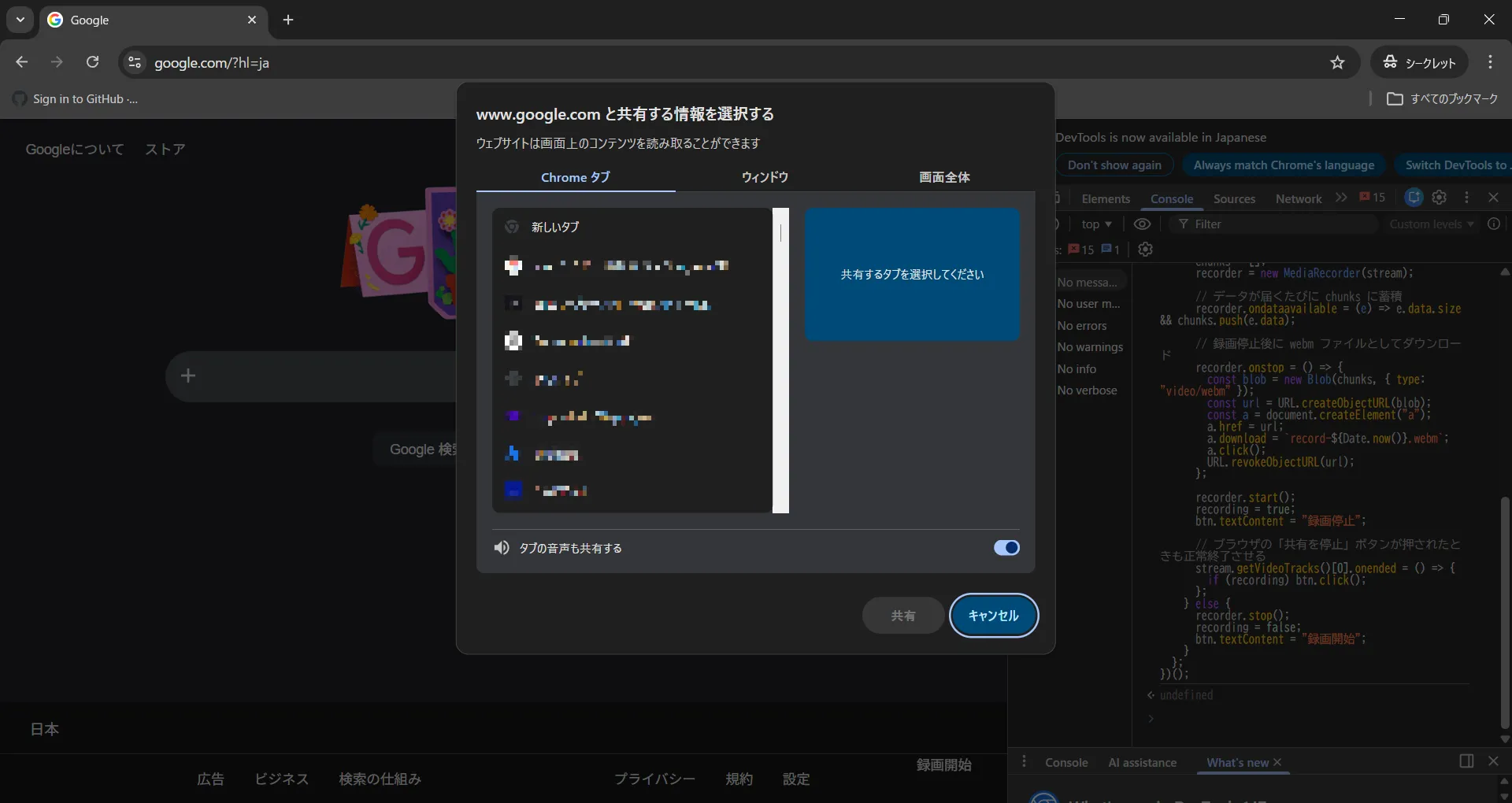Select the 新しいタブ entry in the list

[632, 227]
